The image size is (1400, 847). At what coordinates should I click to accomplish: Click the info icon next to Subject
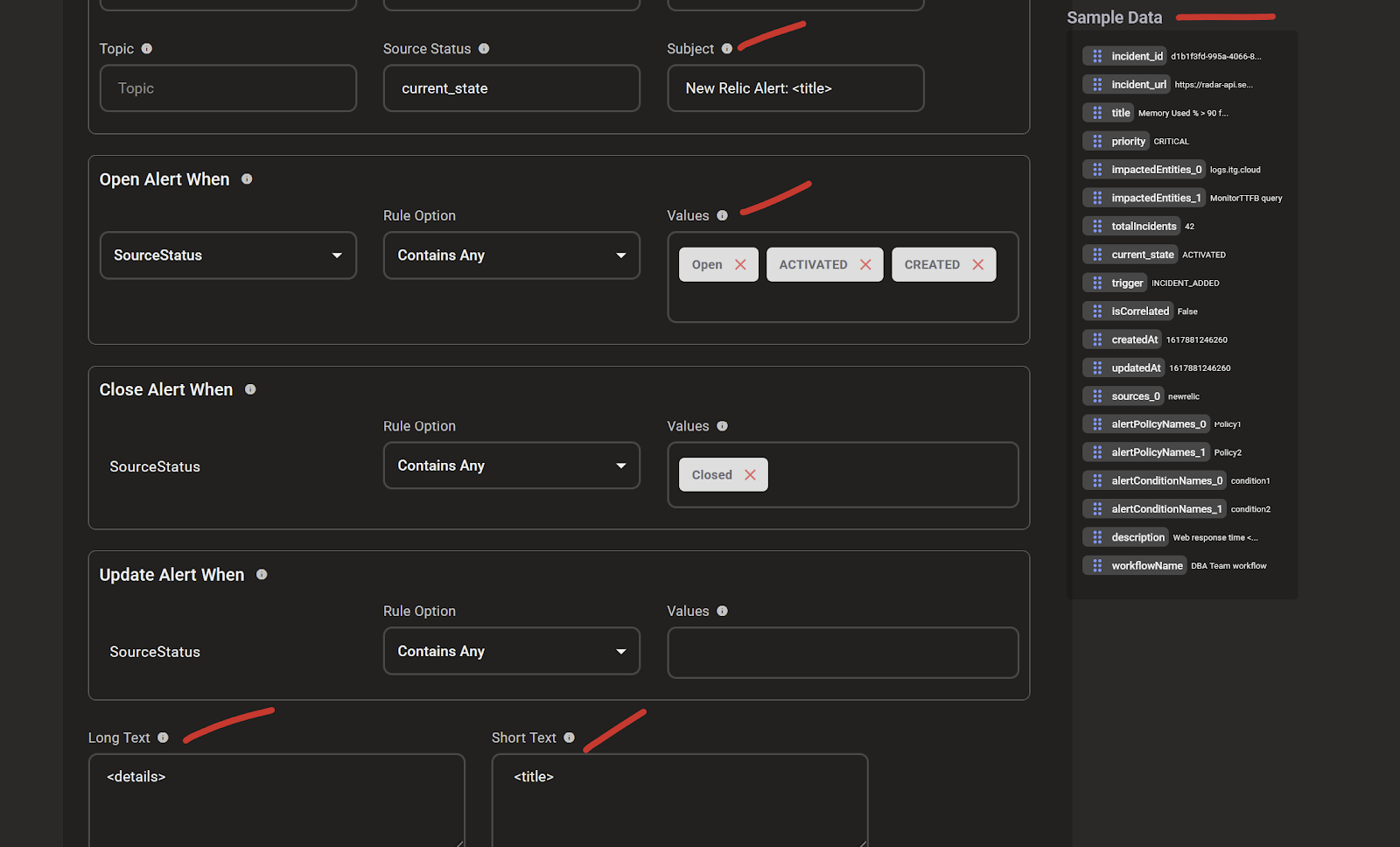click(x=726, y=49)
